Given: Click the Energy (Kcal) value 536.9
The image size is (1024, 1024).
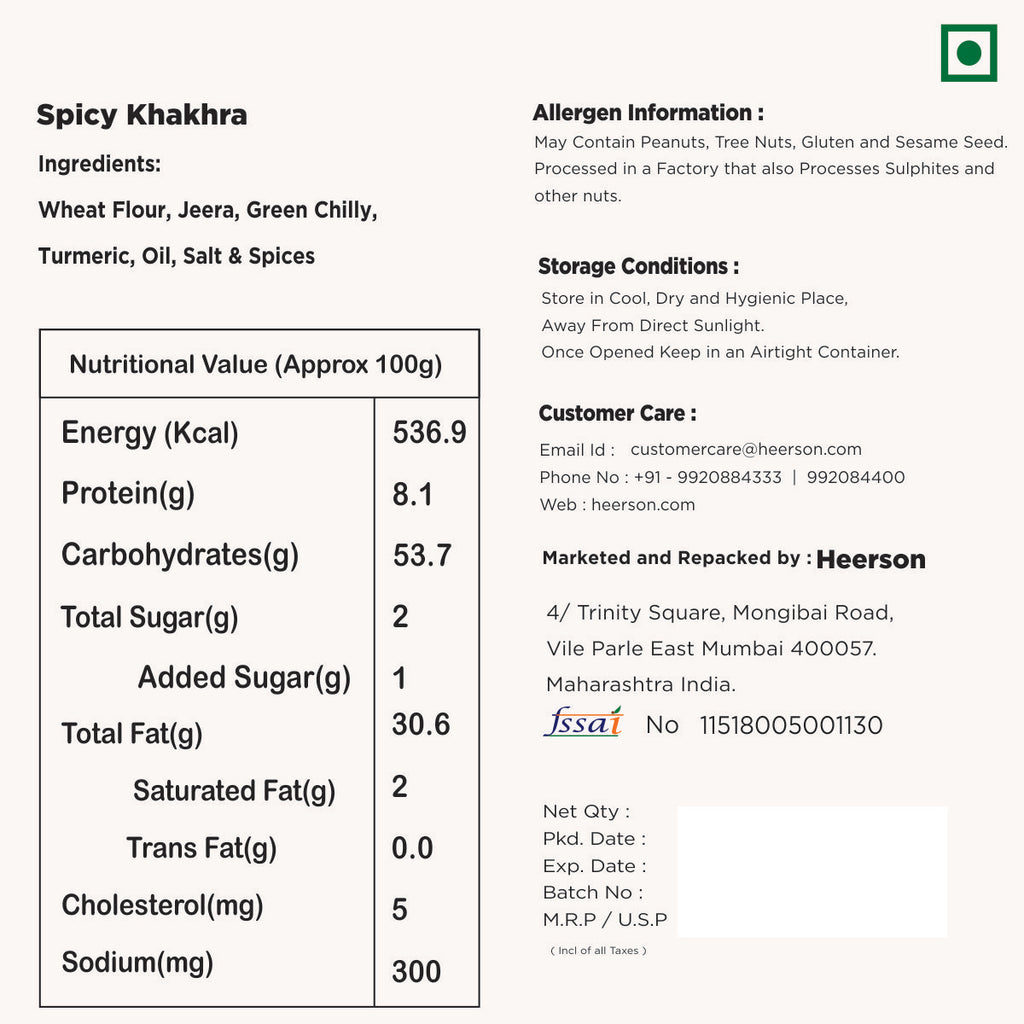Looking at the screenshot, I should (429, 433).
